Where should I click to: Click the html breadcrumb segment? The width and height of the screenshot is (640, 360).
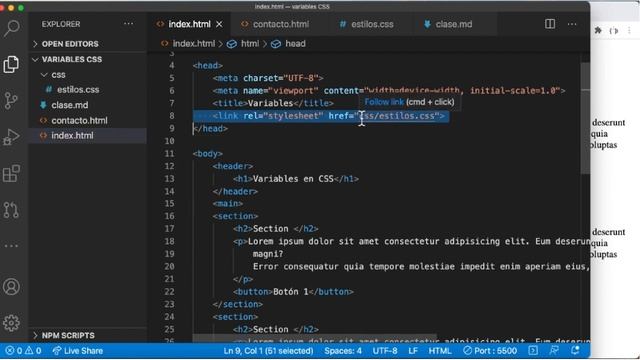(x=250, y=44)
